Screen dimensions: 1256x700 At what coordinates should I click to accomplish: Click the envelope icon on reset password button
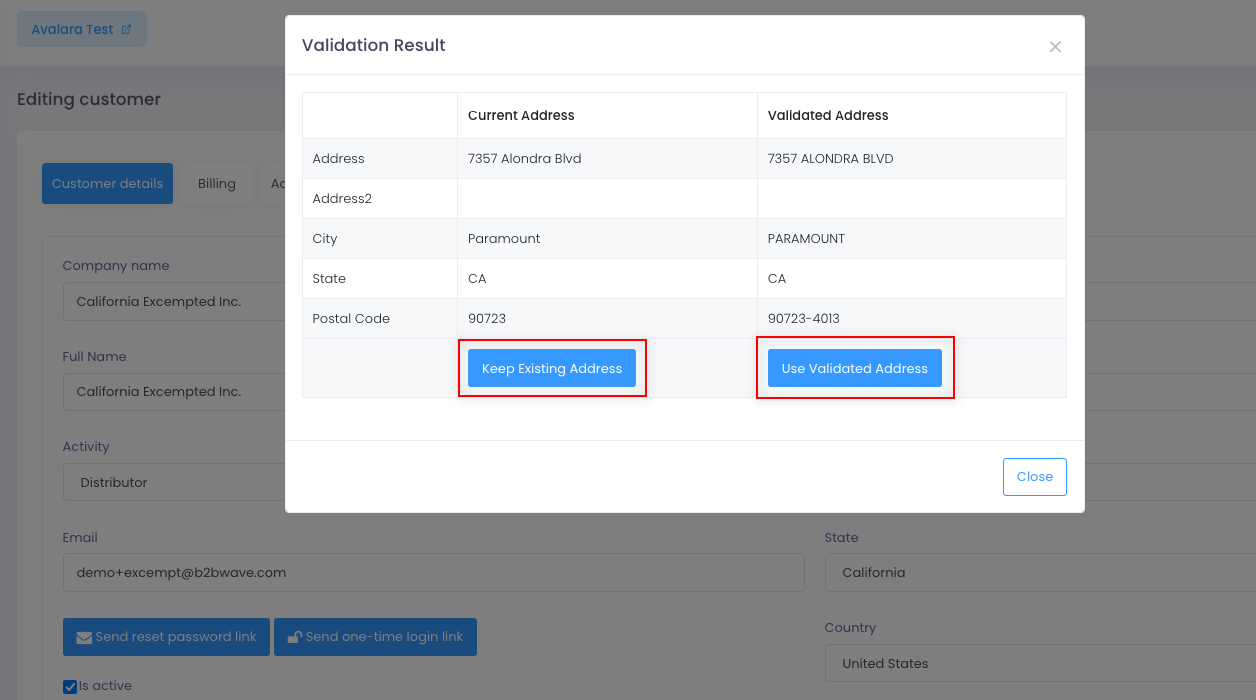point(84,637)
